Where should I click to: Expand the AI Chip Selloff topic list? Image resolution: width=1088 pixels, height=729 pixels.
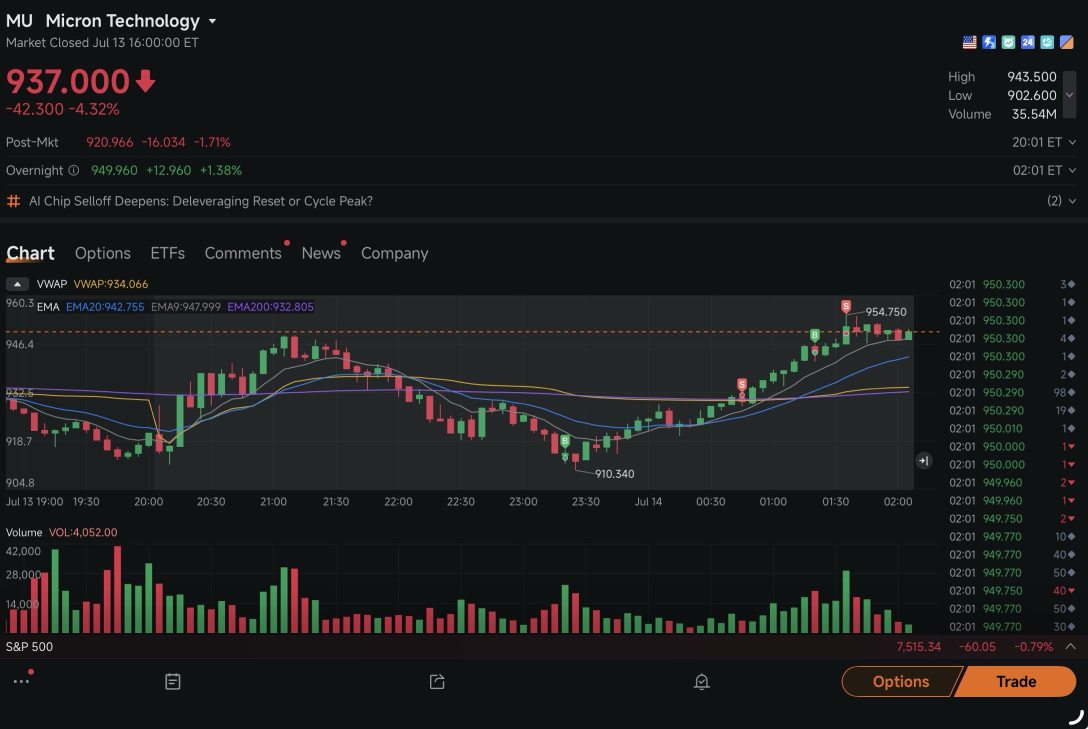click(1062, 200)
